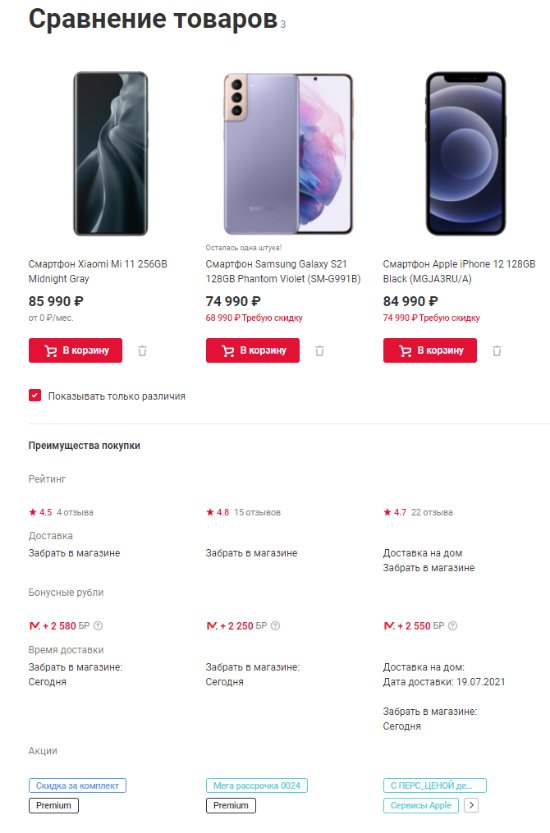
Task: Open bonus info icon next to 2 580 БР
Action: [x=98, y=626]
